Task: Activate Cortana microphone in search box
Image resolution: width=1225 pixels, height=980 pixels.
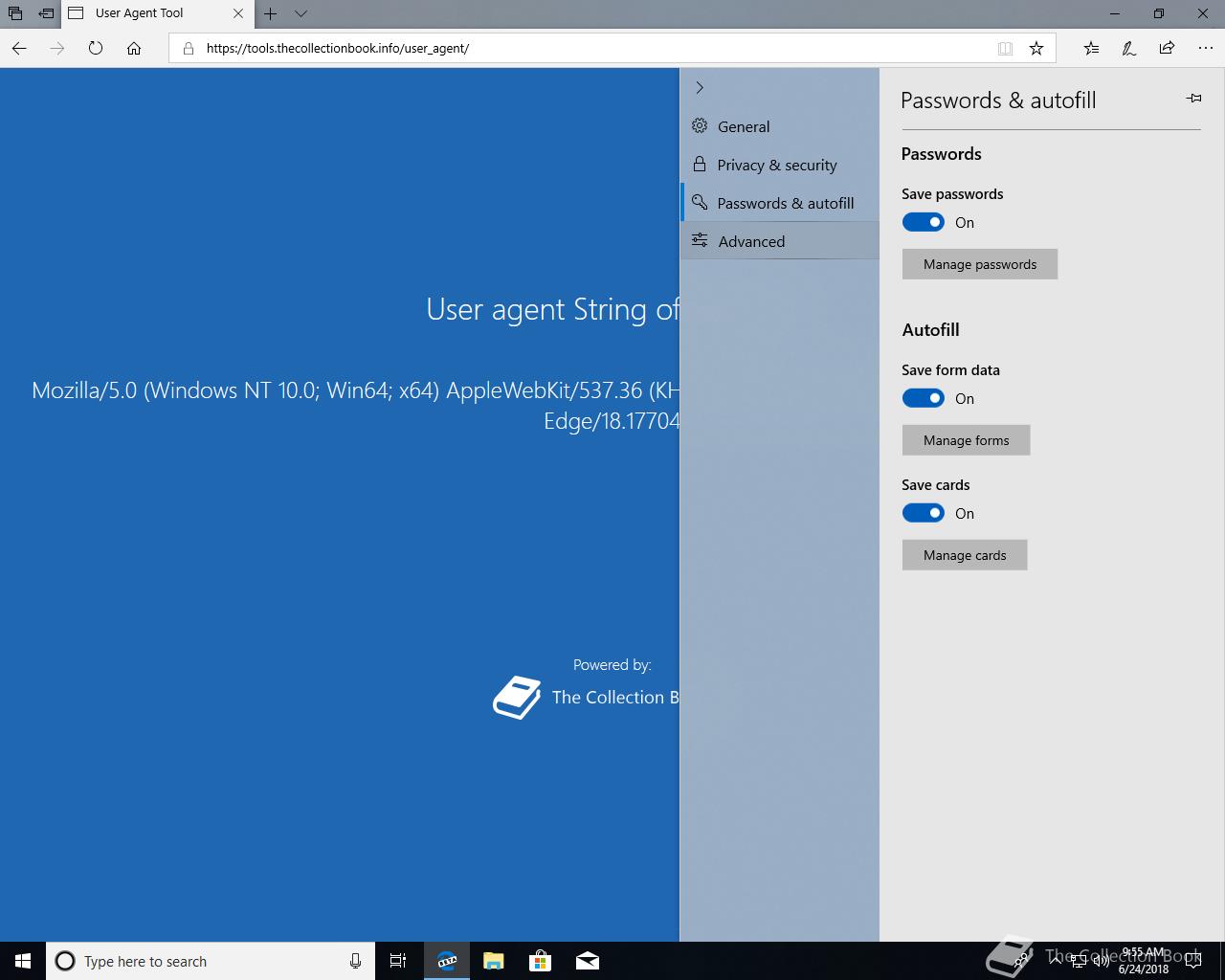Action: pyautogui.click(x=355, y=961)
